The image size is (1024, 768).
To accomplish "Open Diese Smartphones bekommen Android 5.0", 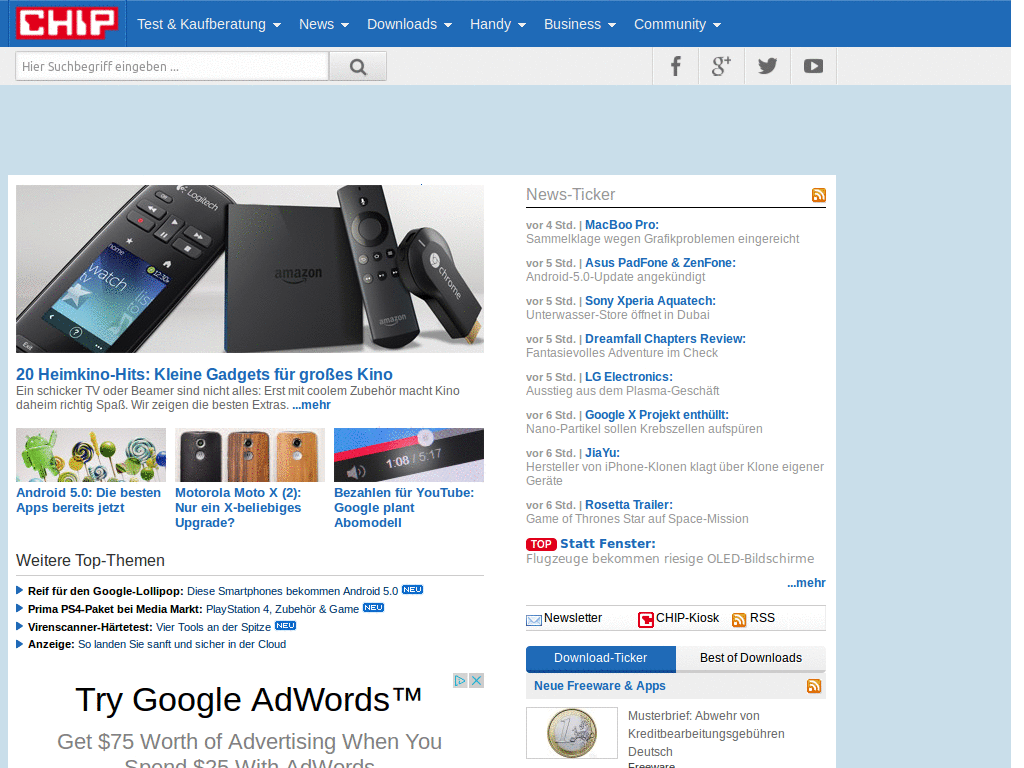I will pyautogui.click(x=293, y=591).
